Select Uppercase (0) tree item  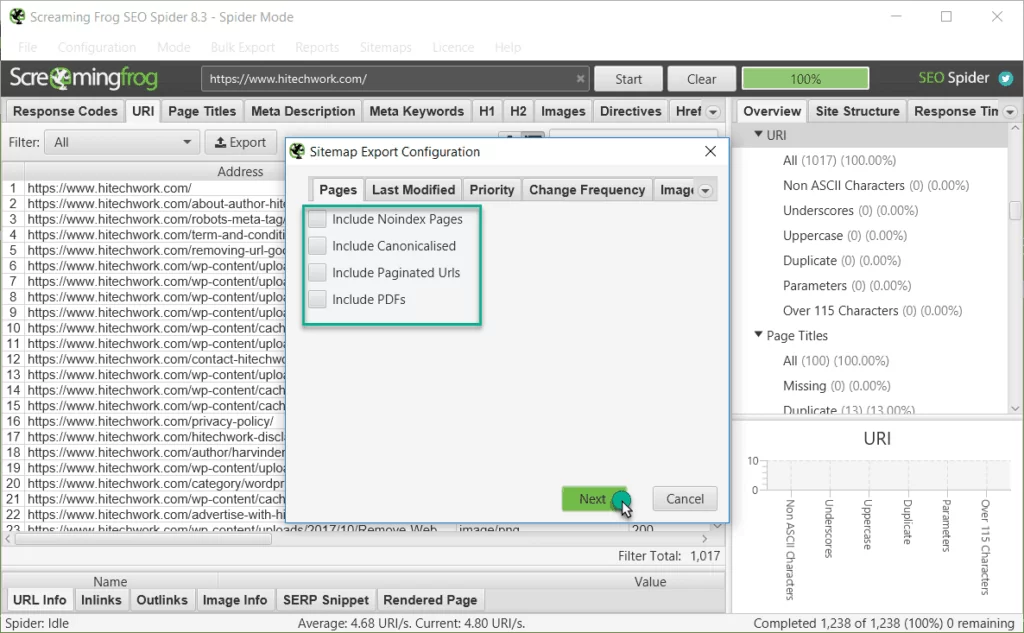click(845, 235)
